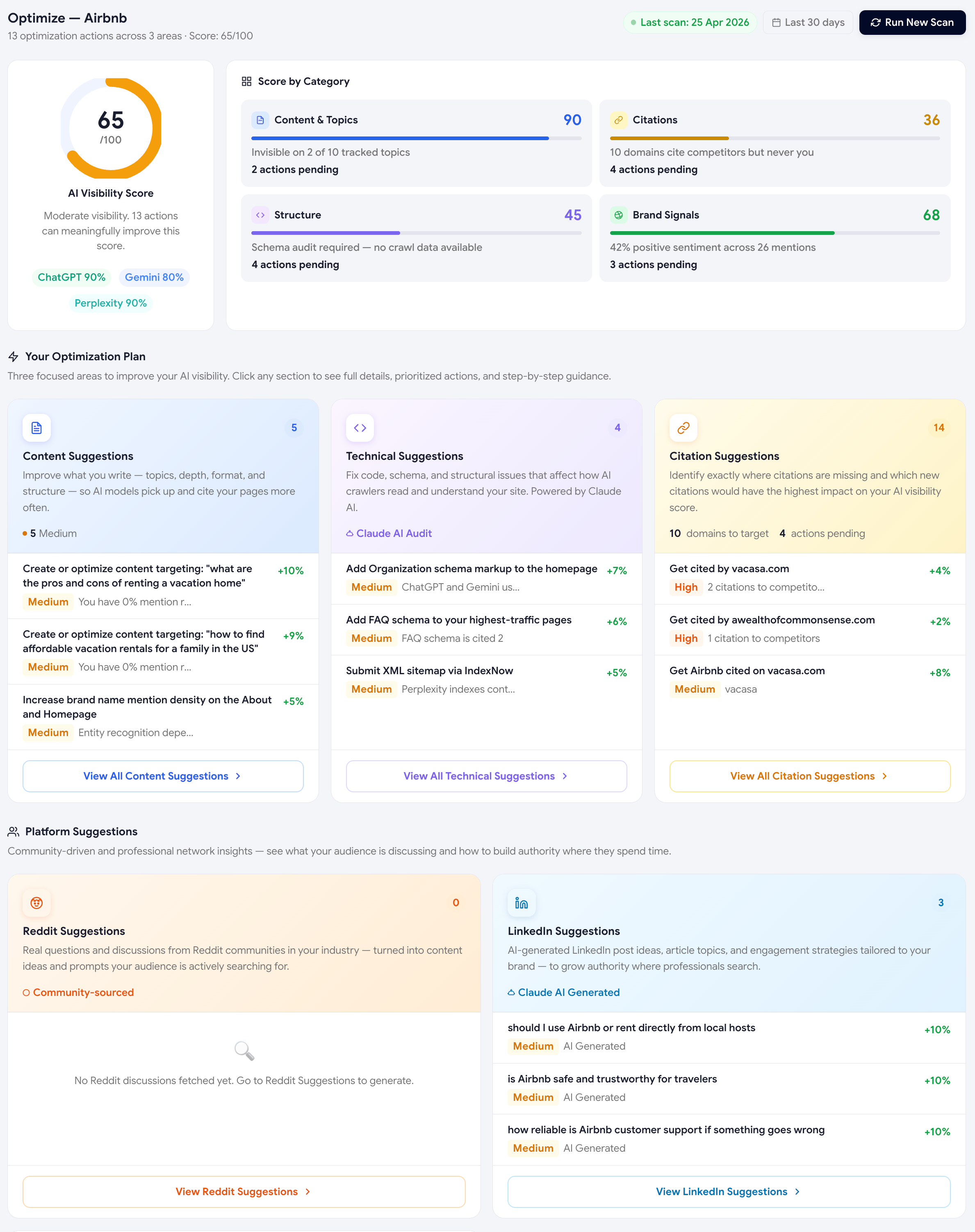Click View Reddit Suggestions button
975x1232 pixels.
click(244, 1191)
